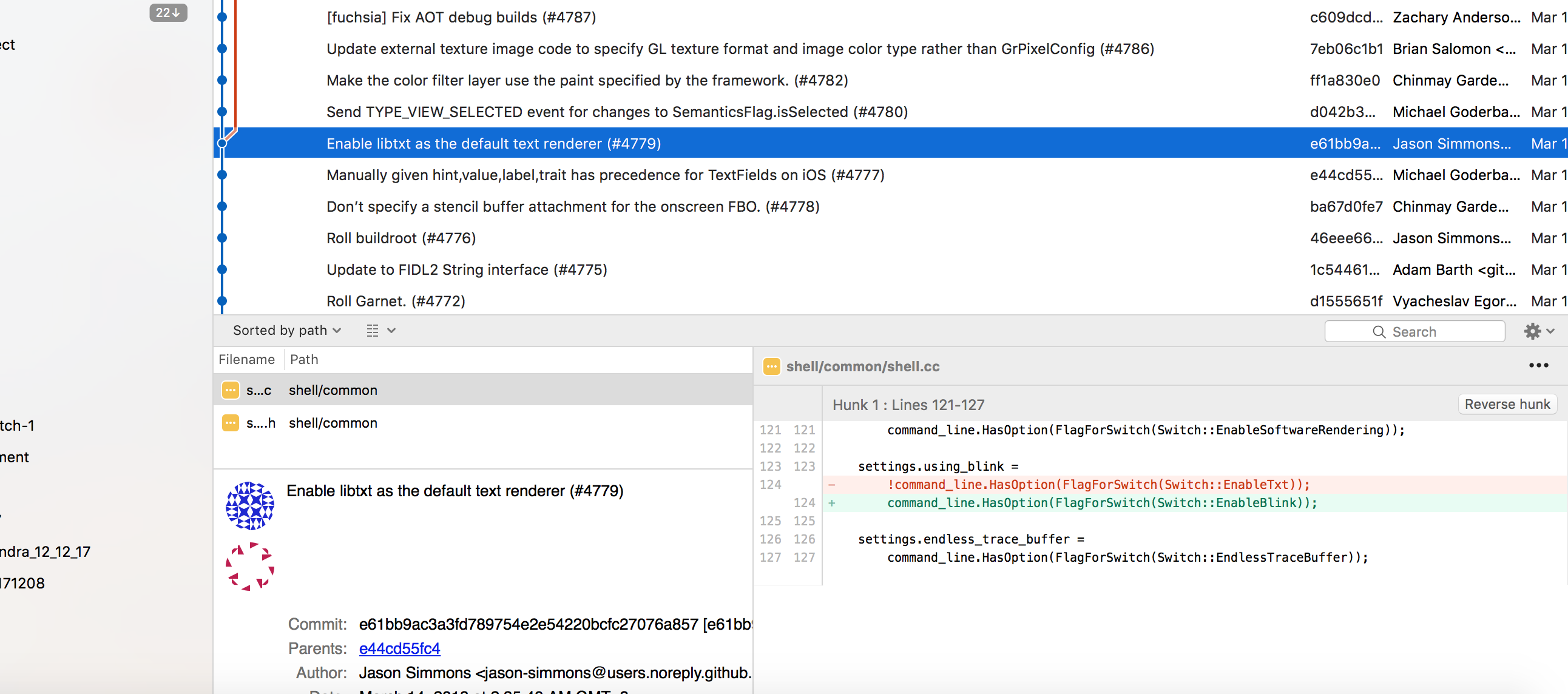The height and width of the screenshot is (694, 1568).
Task: Focus the Search field
Action: 1414,332
